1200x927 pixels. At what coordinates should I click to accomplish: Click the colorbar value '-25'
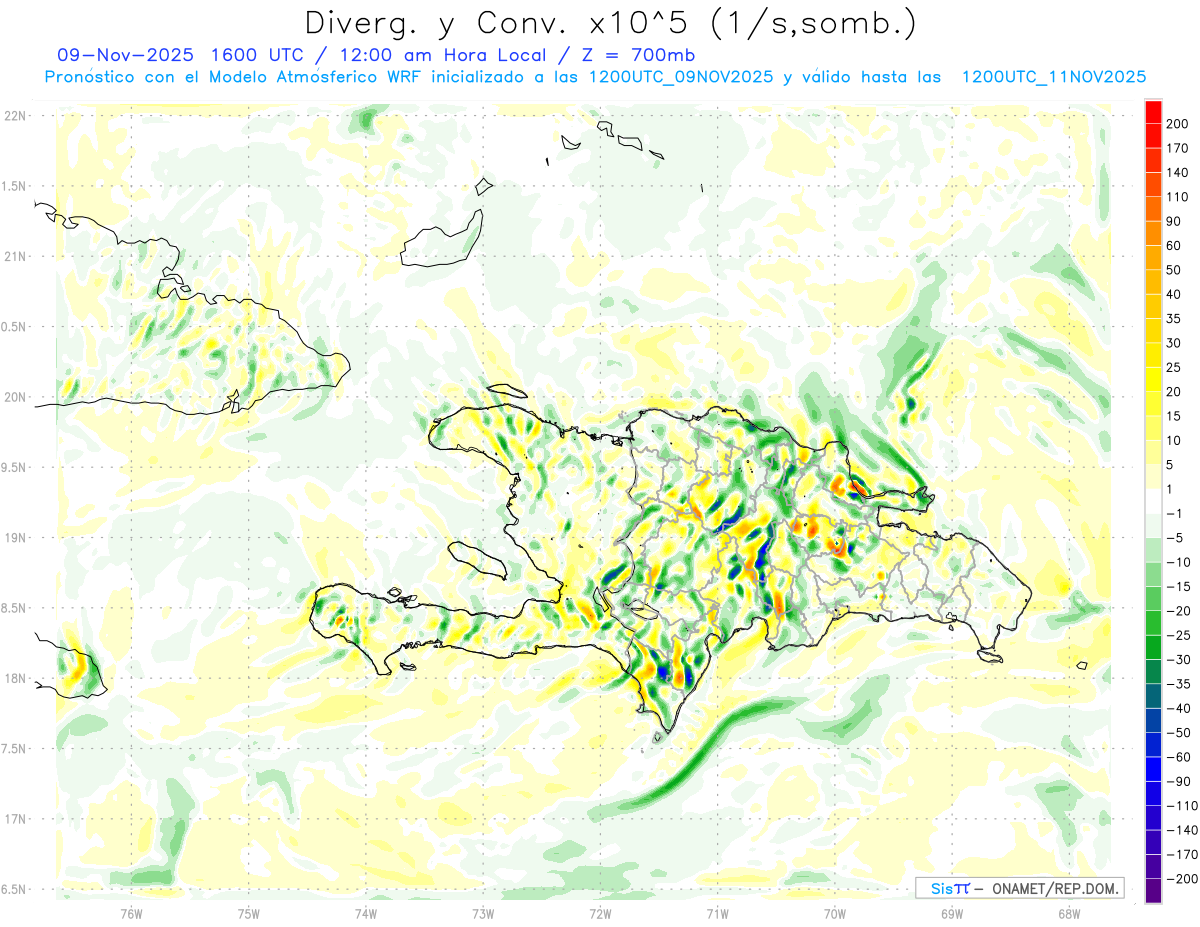(1178, 635)
